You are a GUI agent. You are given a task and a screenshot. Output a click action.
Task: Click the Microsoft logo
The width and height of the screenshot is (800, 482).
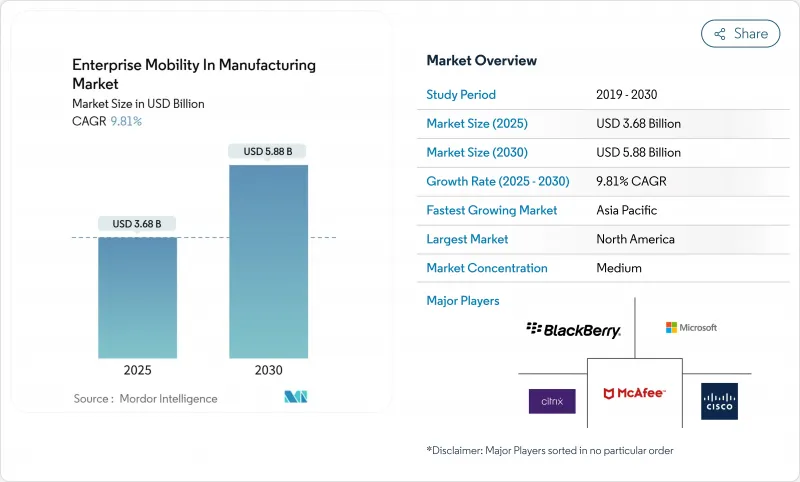[x=691, y=327]
